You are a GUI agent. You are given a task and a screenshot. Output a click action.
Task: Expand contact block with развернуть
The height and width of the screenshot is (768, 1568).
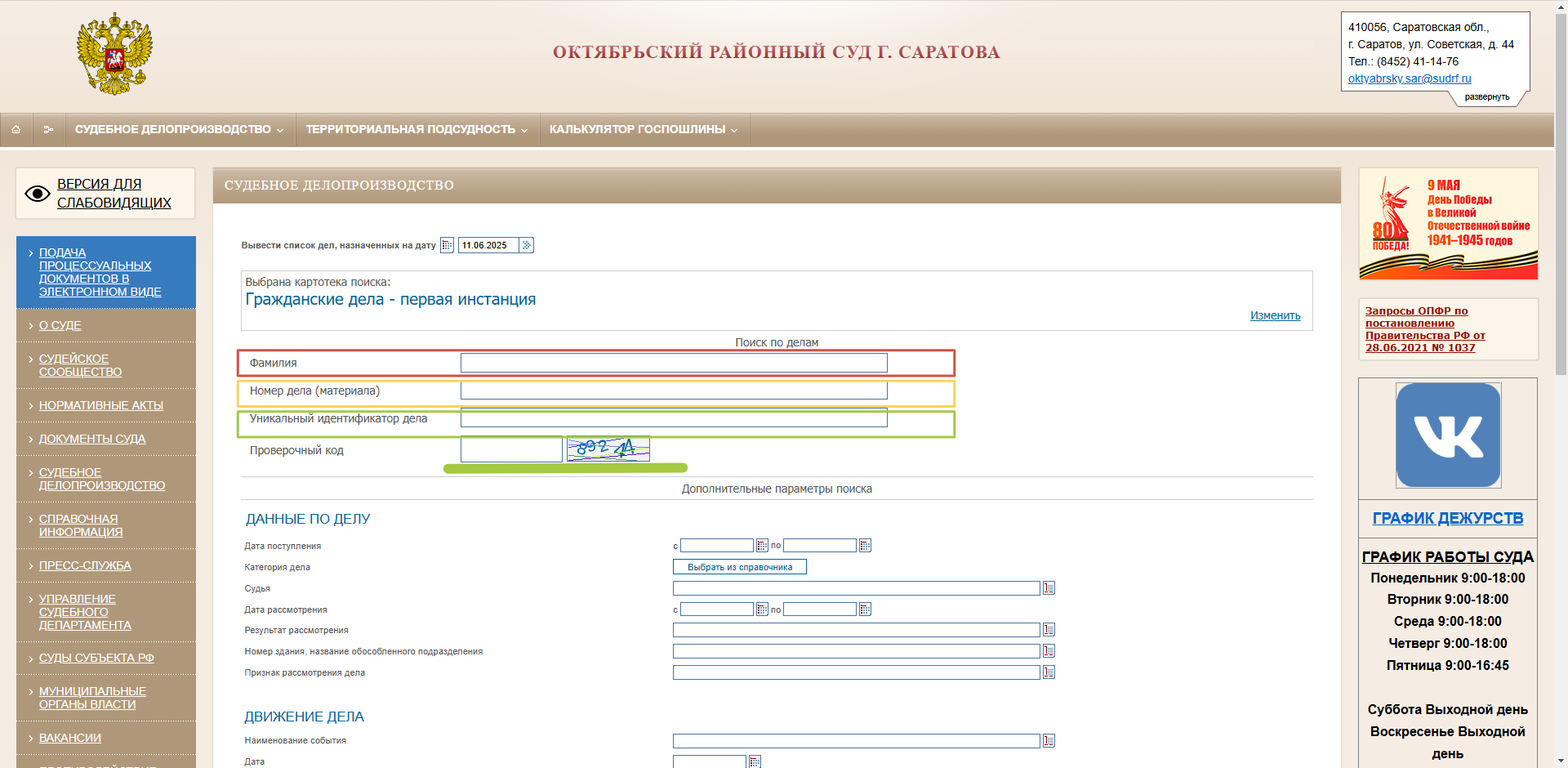click(1486, 97)
